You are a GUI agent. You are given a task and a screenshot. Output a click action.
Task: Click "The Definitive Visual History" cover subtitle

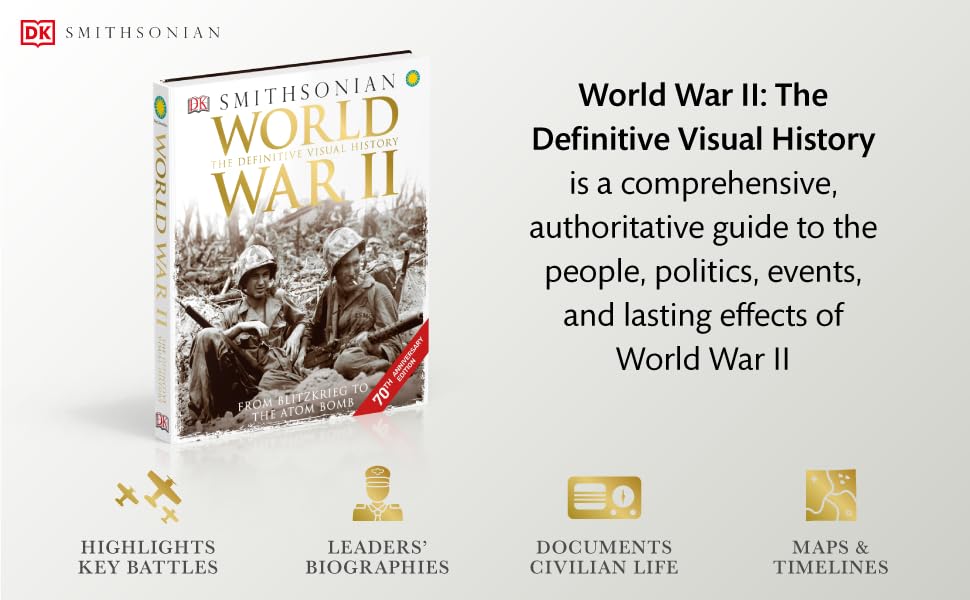point(304,153)
